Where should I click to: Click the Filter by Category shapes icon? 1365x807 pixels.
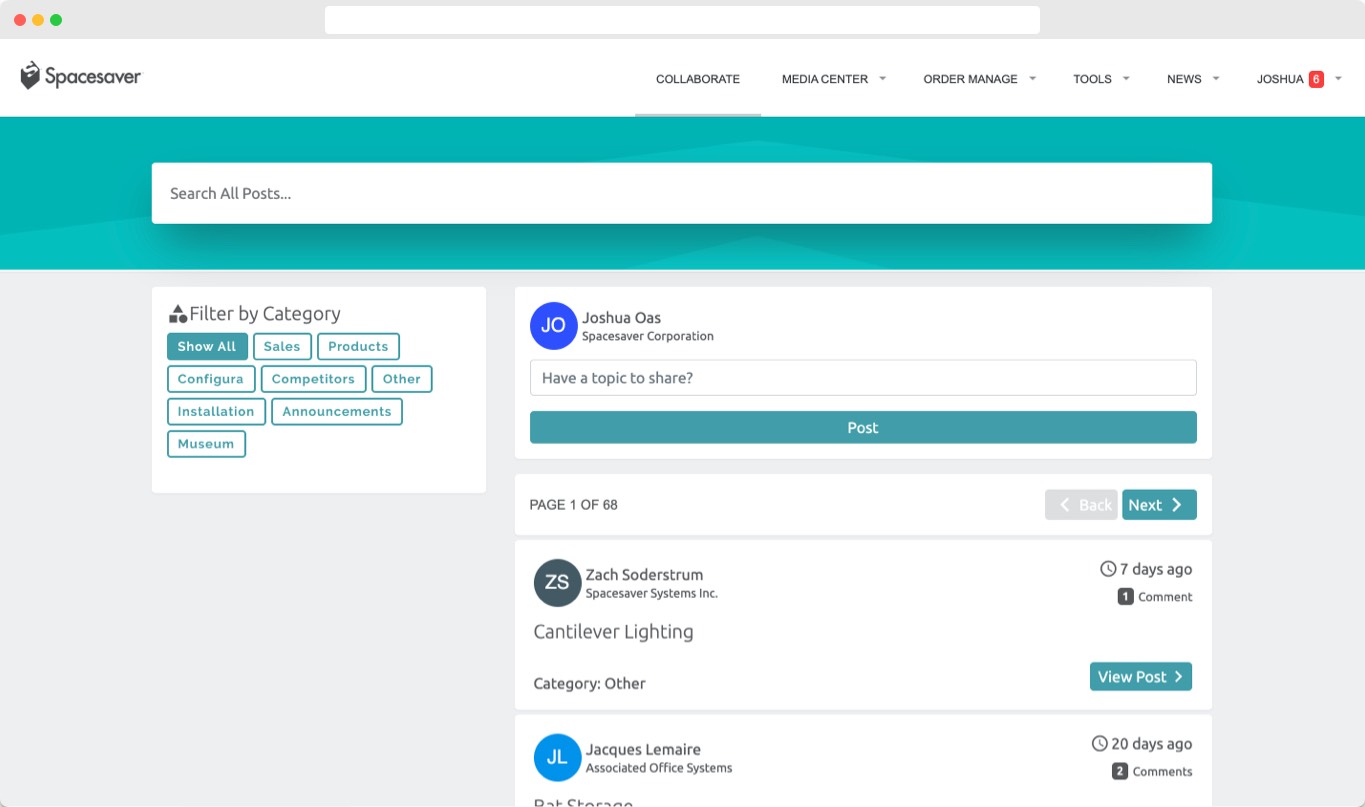click(x=178, y=314)
